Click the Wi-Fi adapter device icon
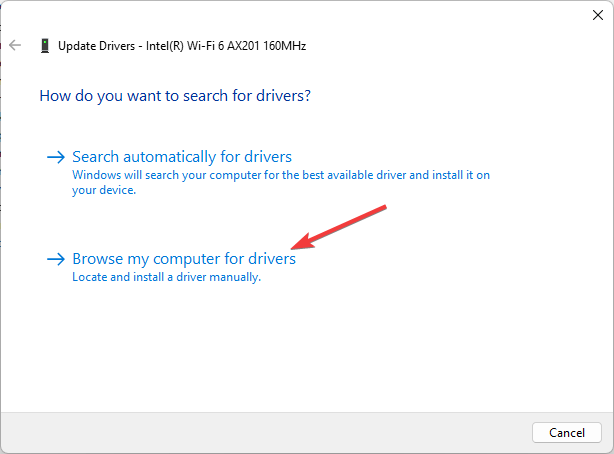614x454 pixels. coord(45,45)
